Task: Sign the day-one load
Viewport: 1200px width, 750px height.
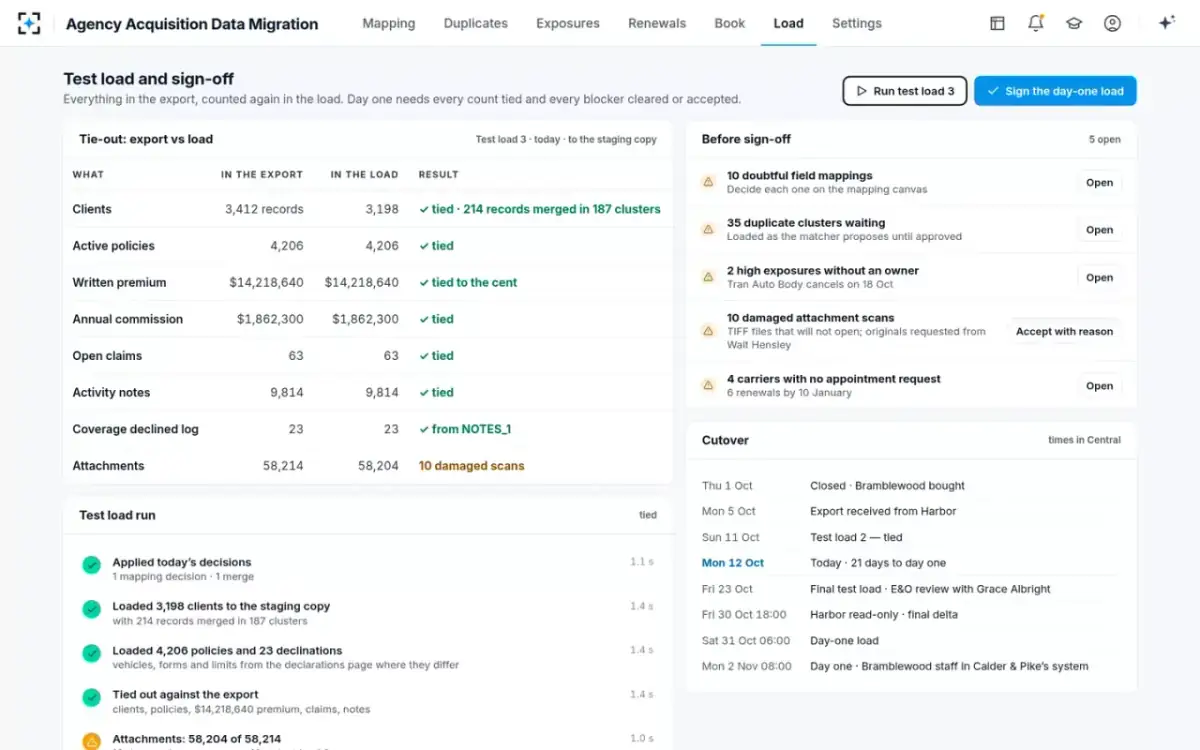Action: (x=1055, y=91)
